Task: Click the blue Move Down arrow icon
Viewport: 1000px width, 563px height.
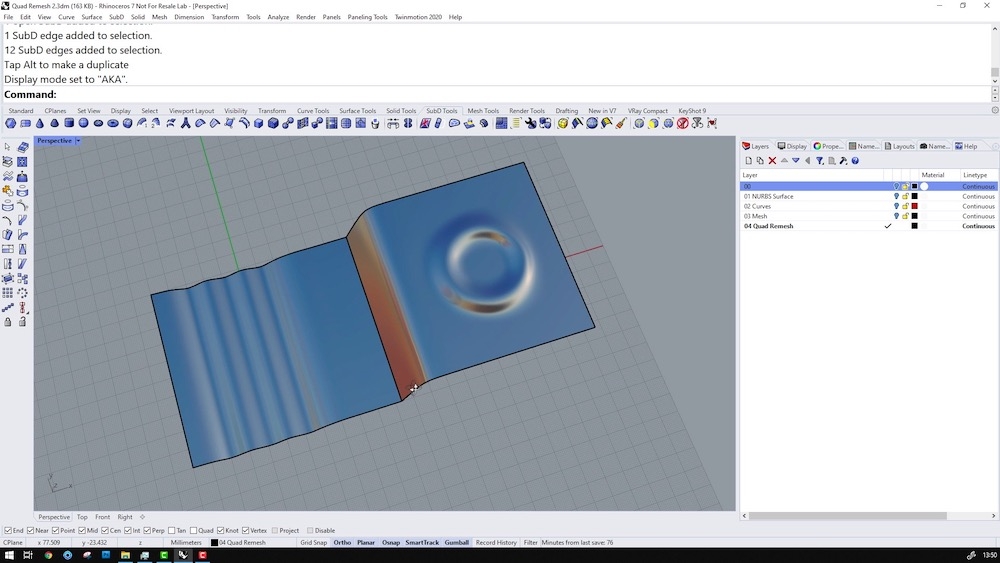Action: click(796, 161)
